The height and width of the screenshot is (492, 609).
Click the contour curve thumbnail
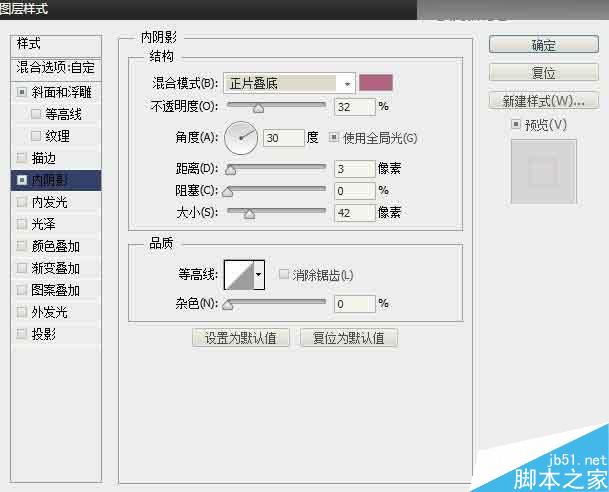tap(239, 275)
